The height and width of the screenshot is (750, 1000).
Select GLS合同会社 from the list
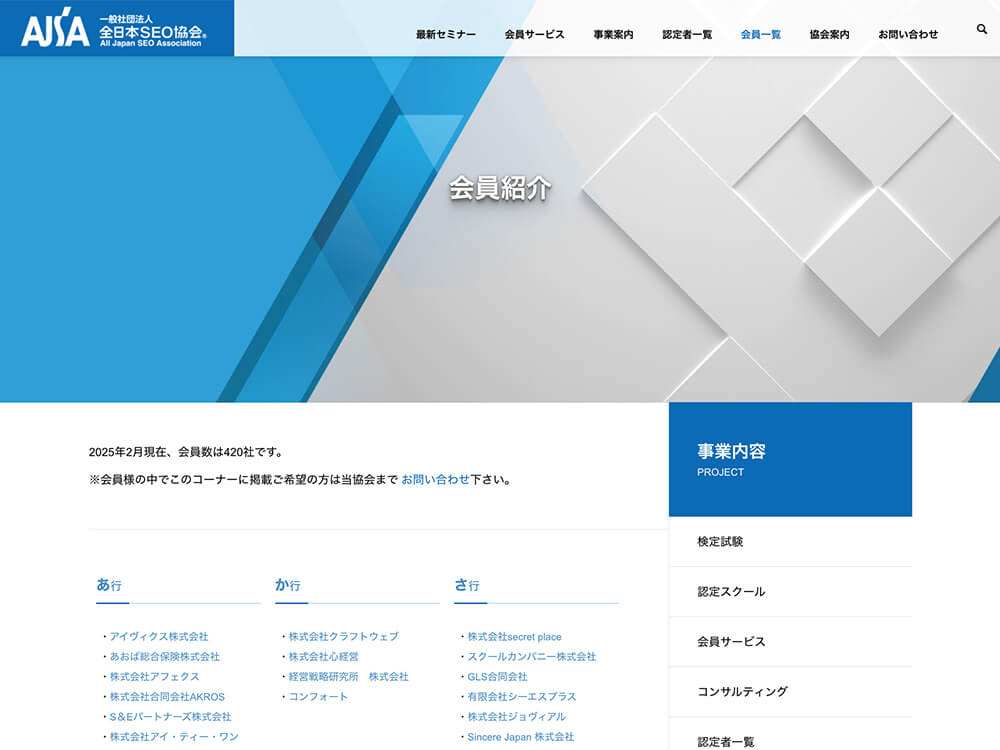click(x=497, y=677)
